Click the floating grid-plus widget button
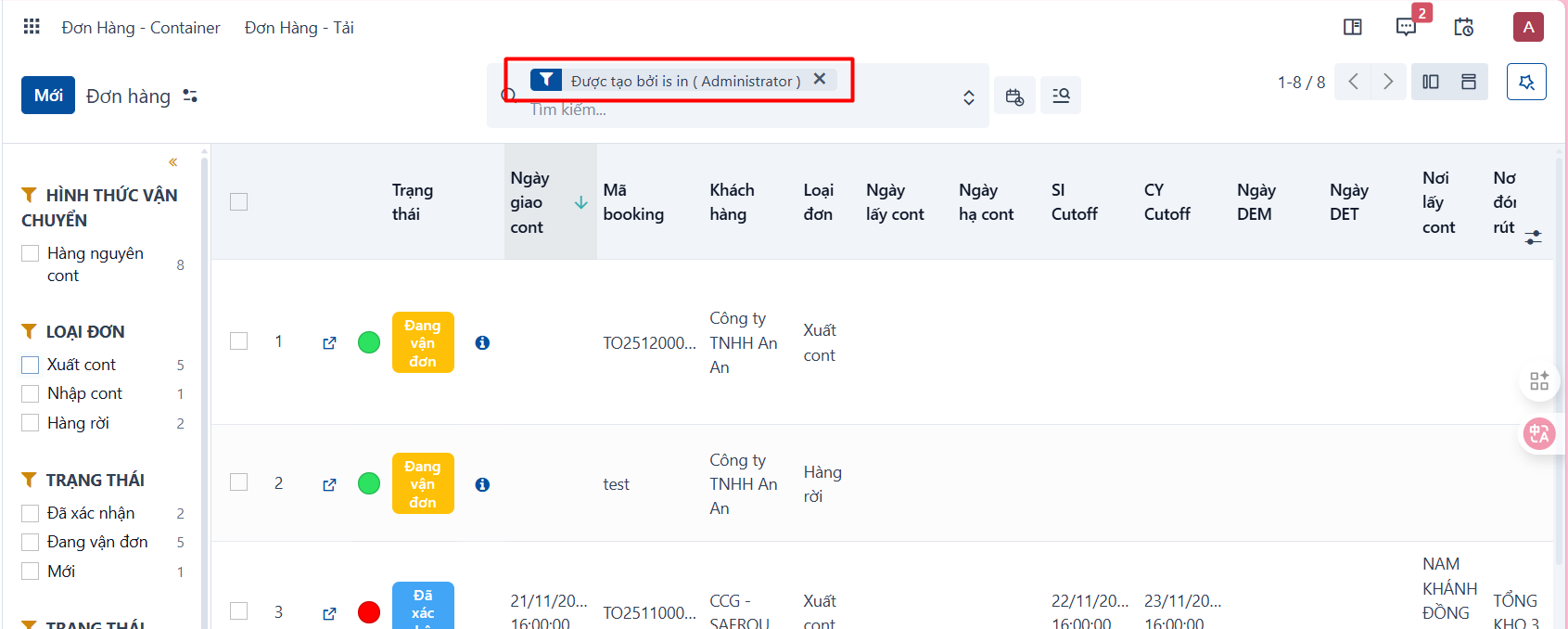Screen dimensions: 1568x629 (1539, 380)
